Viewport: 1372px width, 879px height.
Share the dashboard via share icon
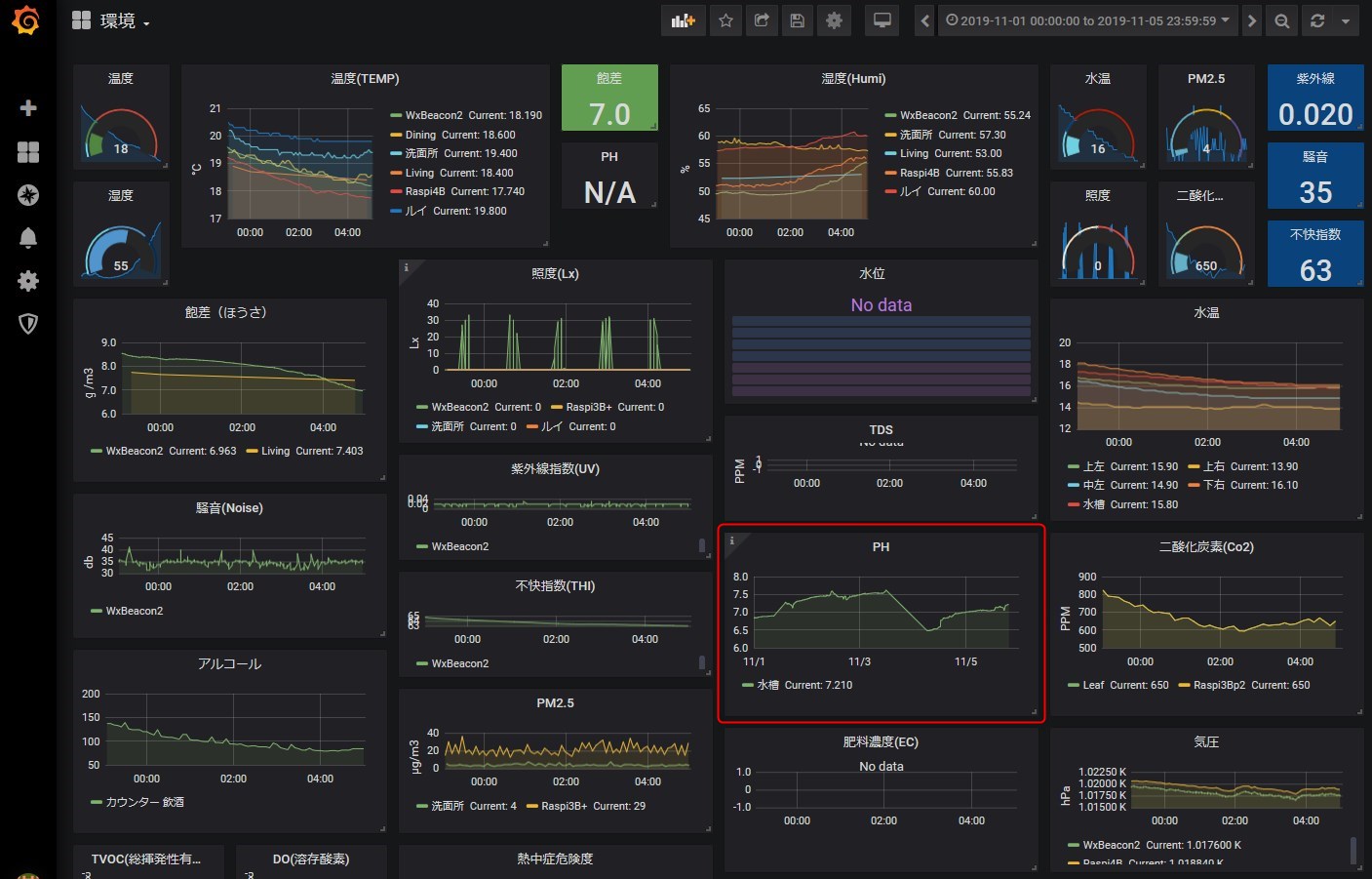(x=762, y=20)
